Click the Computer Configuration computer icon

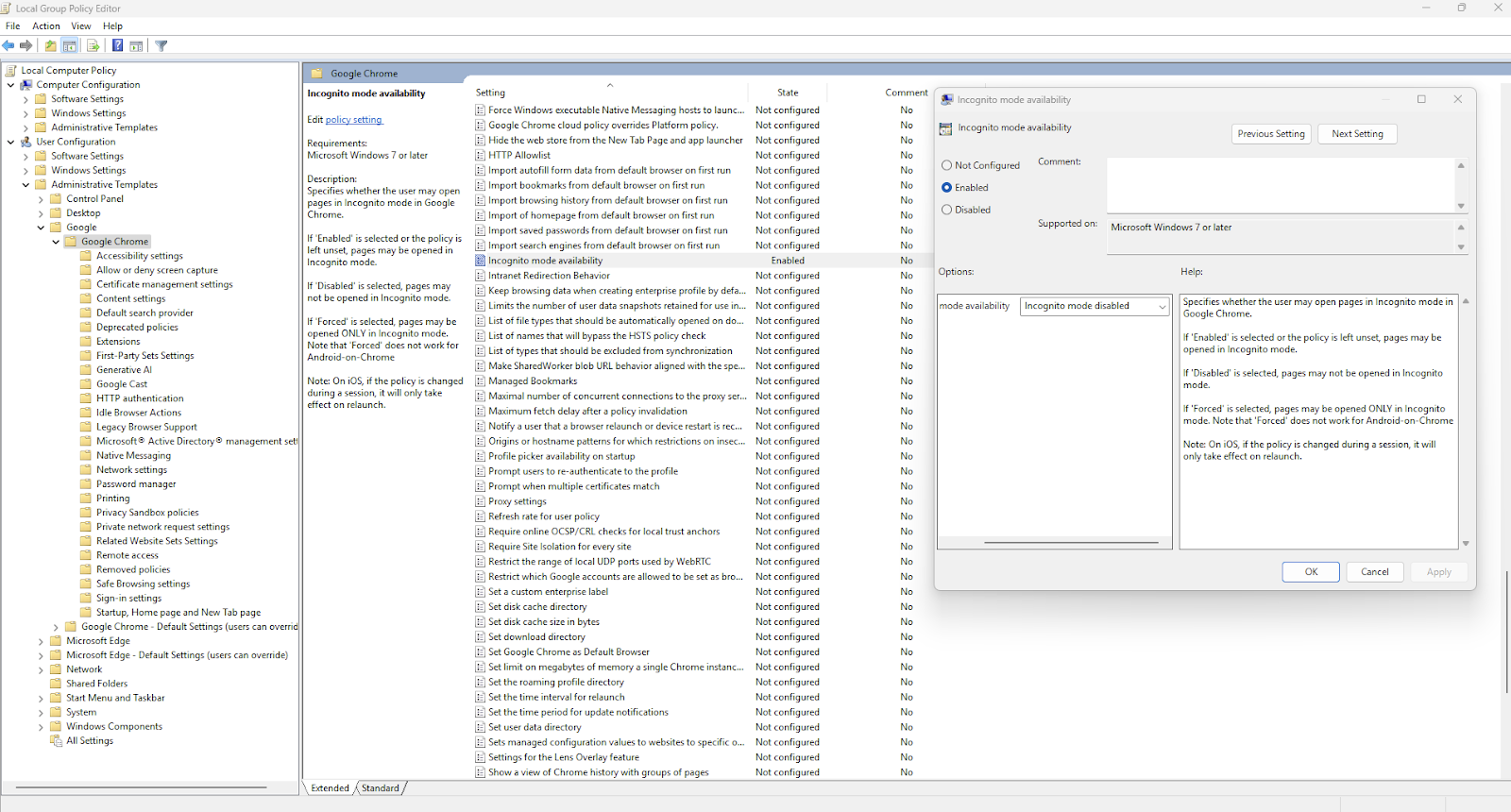tap(26, 84)
